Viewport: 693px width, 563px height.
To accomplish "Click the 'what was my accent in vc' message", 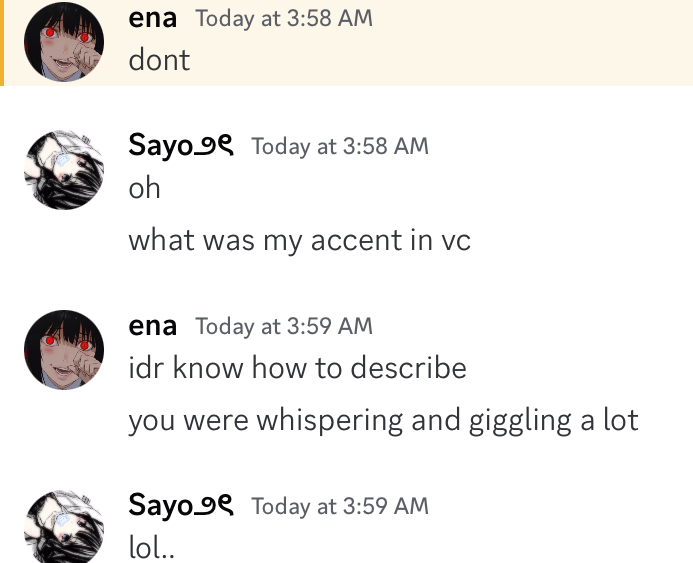I will 299,241.
